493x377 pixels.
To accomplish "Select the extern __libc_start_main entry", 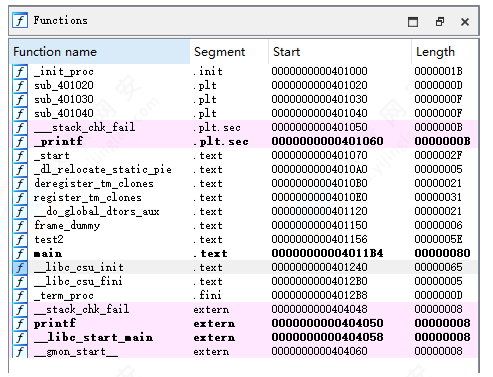I will click(x=244, y=337).
